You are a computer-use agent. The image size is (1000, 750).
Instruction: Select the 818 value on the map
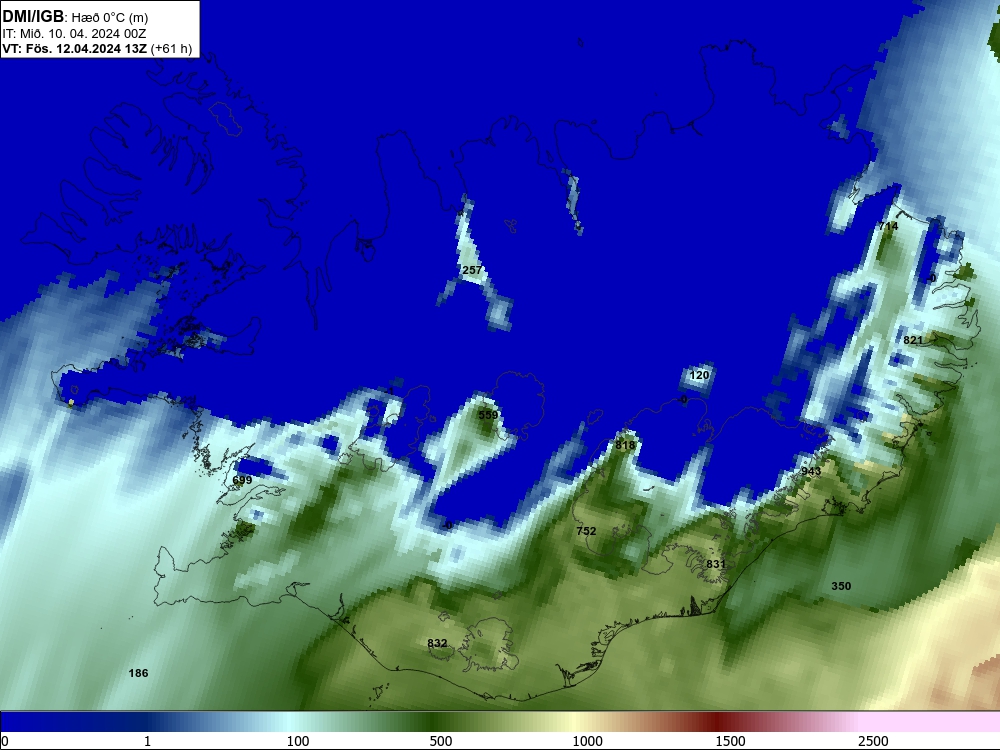(x=625, y=445)
